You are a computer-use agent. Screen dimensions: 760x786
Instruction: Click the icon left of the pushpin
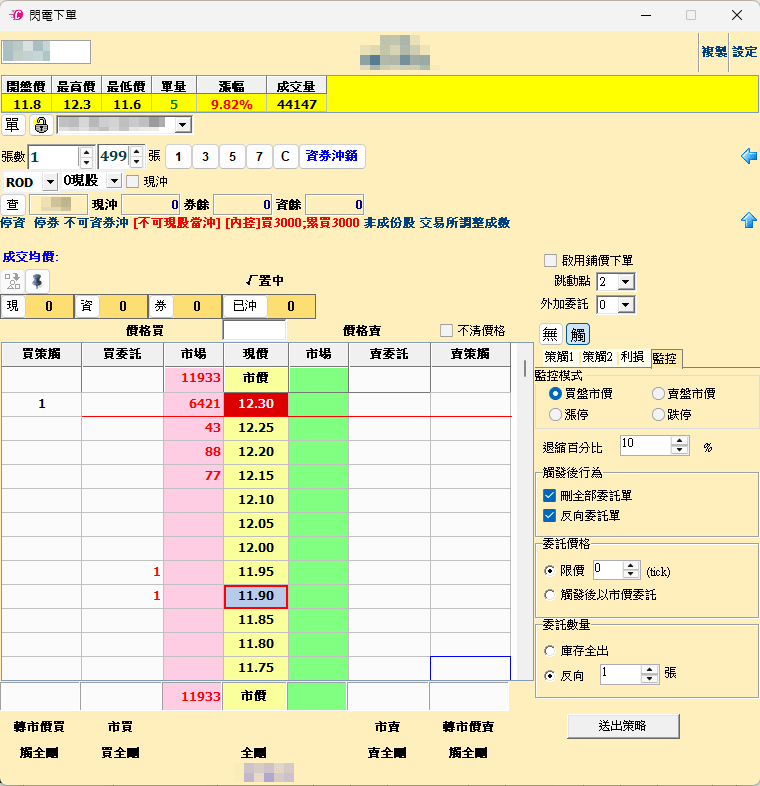(x=13, y=281)
